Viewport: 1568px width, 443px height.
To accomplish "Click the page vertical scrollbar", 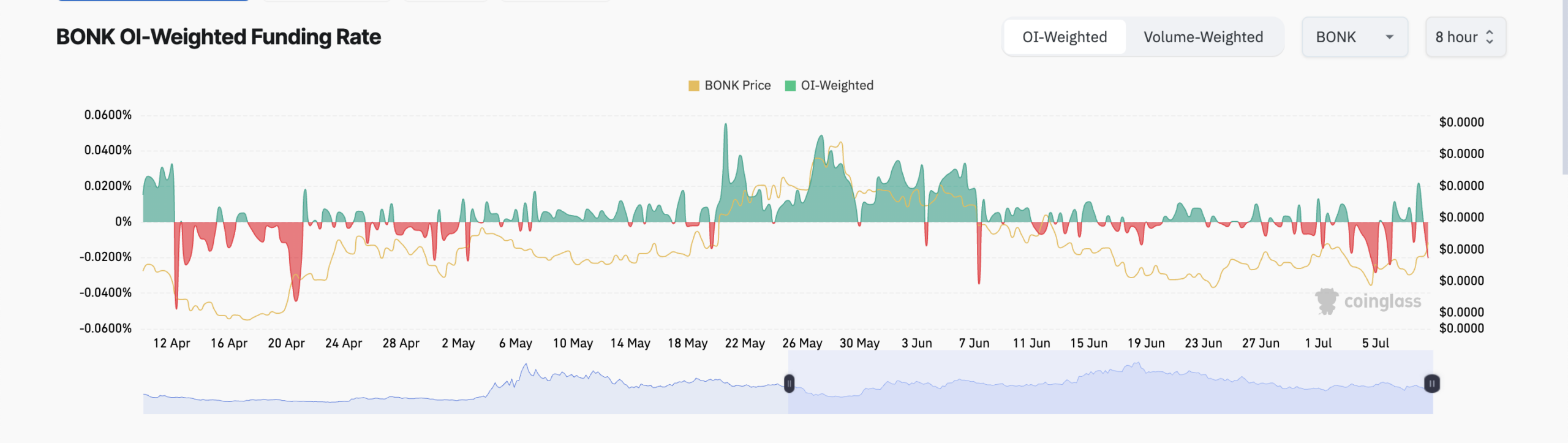I will click(x=1564, y=86).
